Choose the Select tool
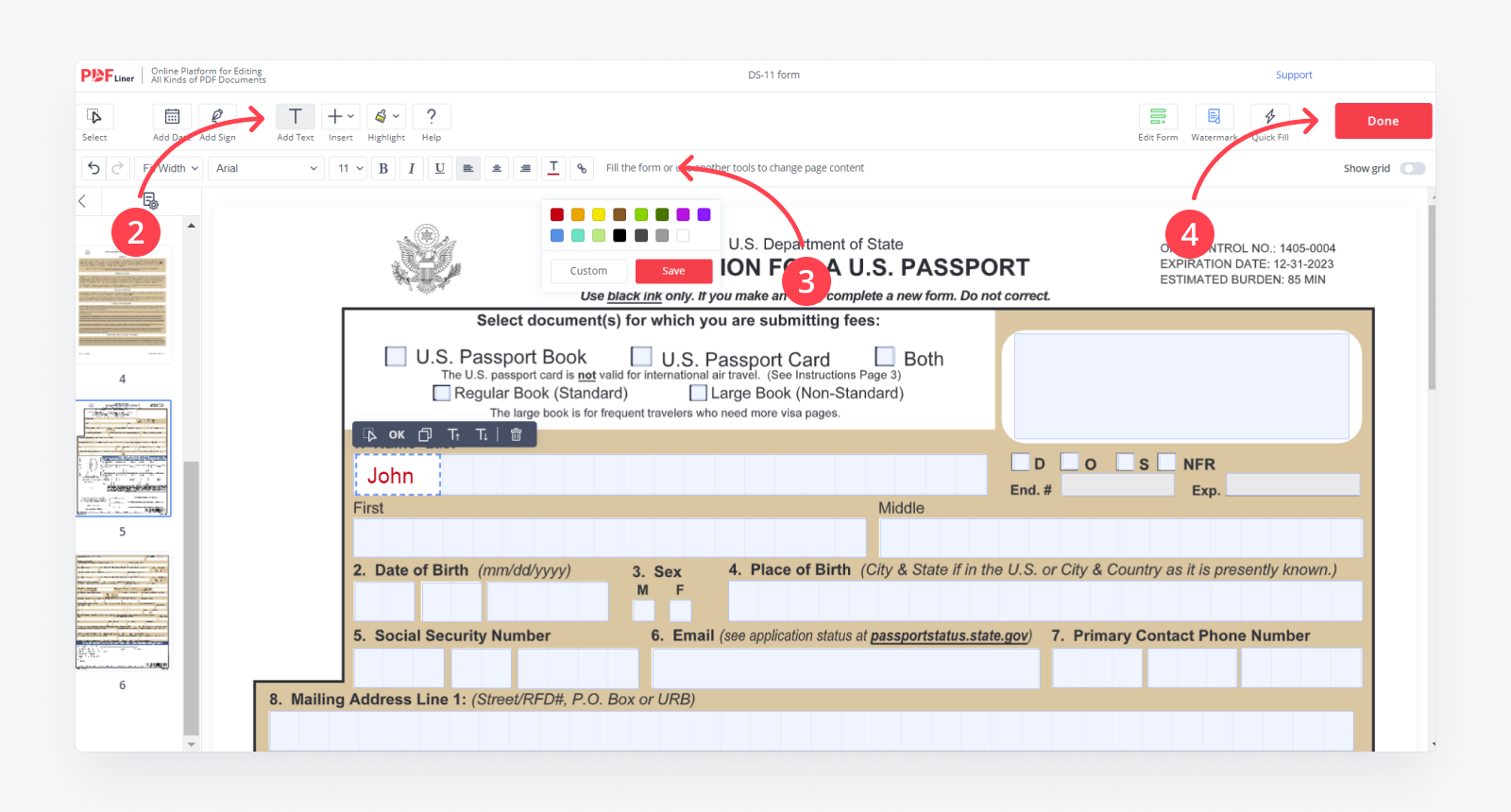 [94, 116]
